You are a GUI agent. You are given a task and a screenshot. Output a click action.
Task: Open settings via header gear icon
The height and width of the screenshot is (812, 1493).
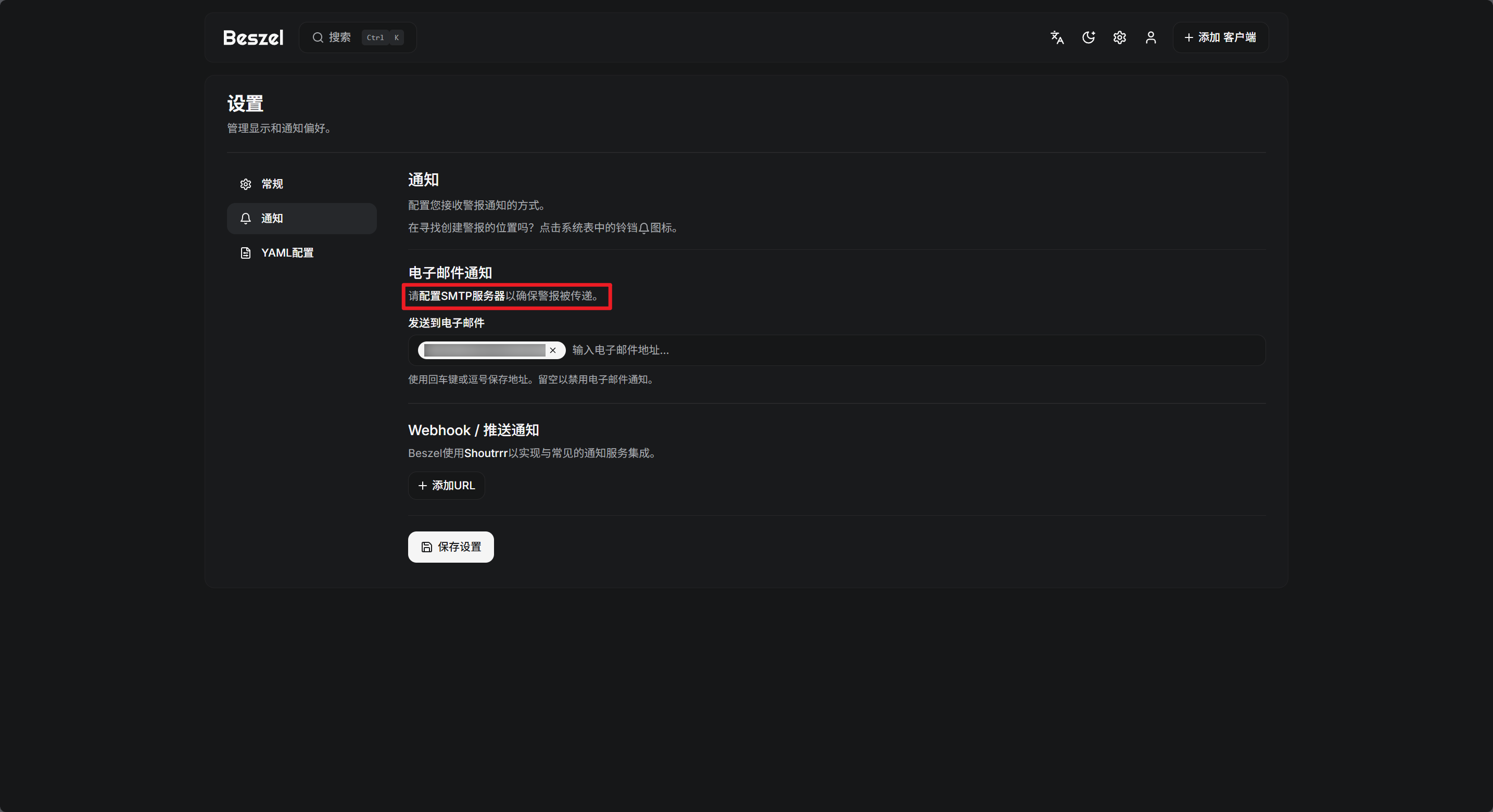[1119, 37]
